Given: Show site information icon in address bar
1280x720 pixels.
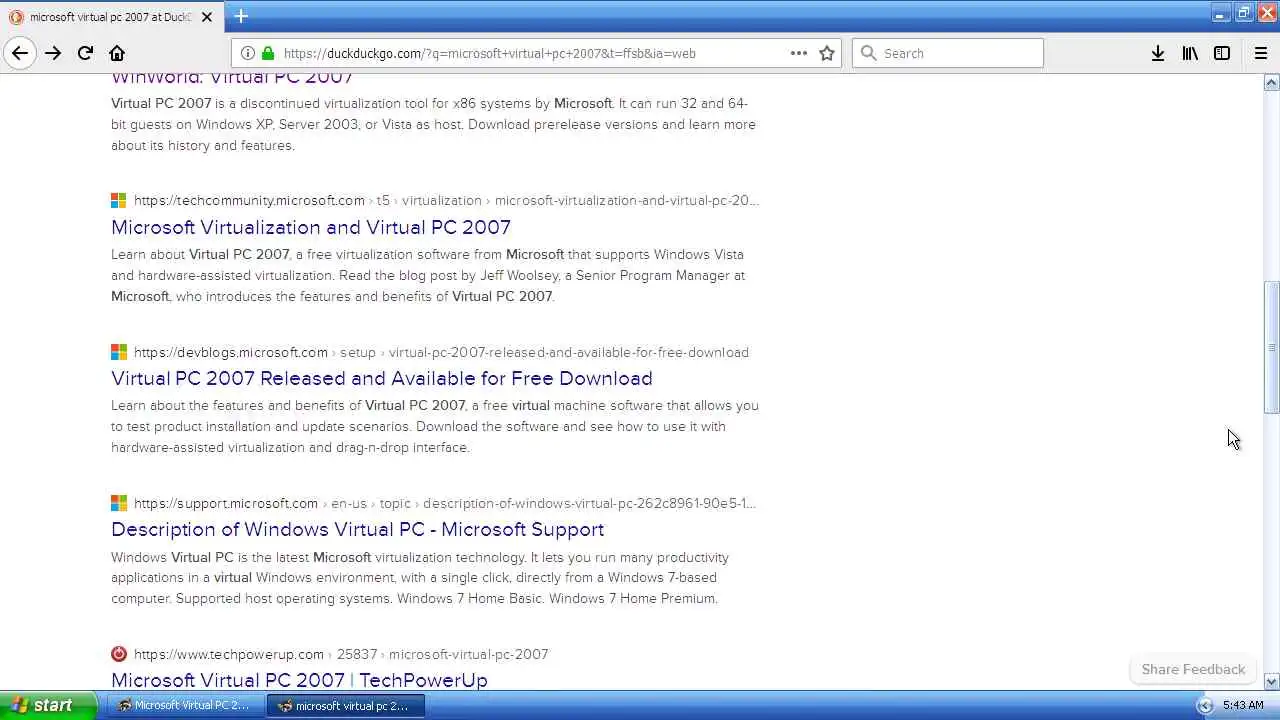Looking at the screenshot, I should pyautogui.click(x=248, y=53).
